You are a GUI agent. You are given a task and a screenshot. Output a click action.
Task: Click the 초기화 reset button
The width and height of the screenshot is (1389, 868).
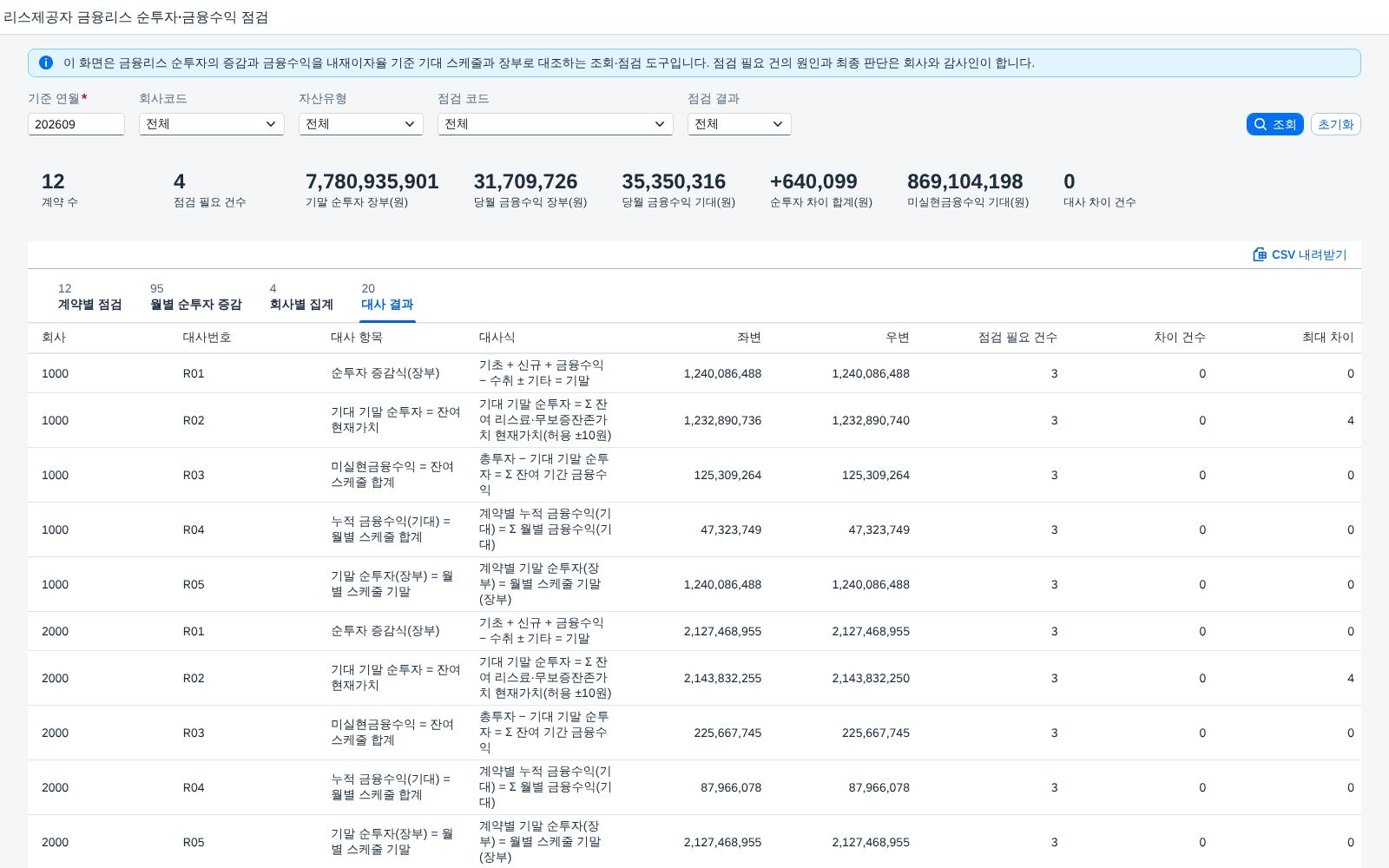pos(1335,124)
